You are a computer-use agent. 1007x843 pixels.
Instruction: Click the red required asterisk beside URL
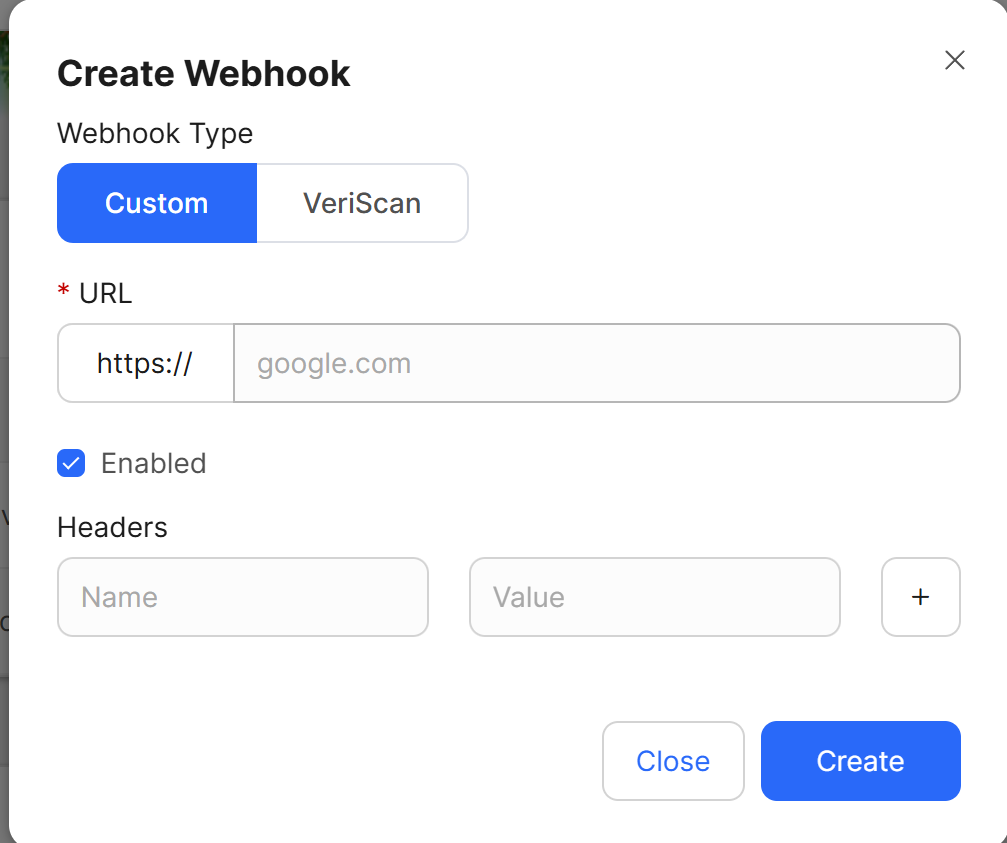pos(64,292)
